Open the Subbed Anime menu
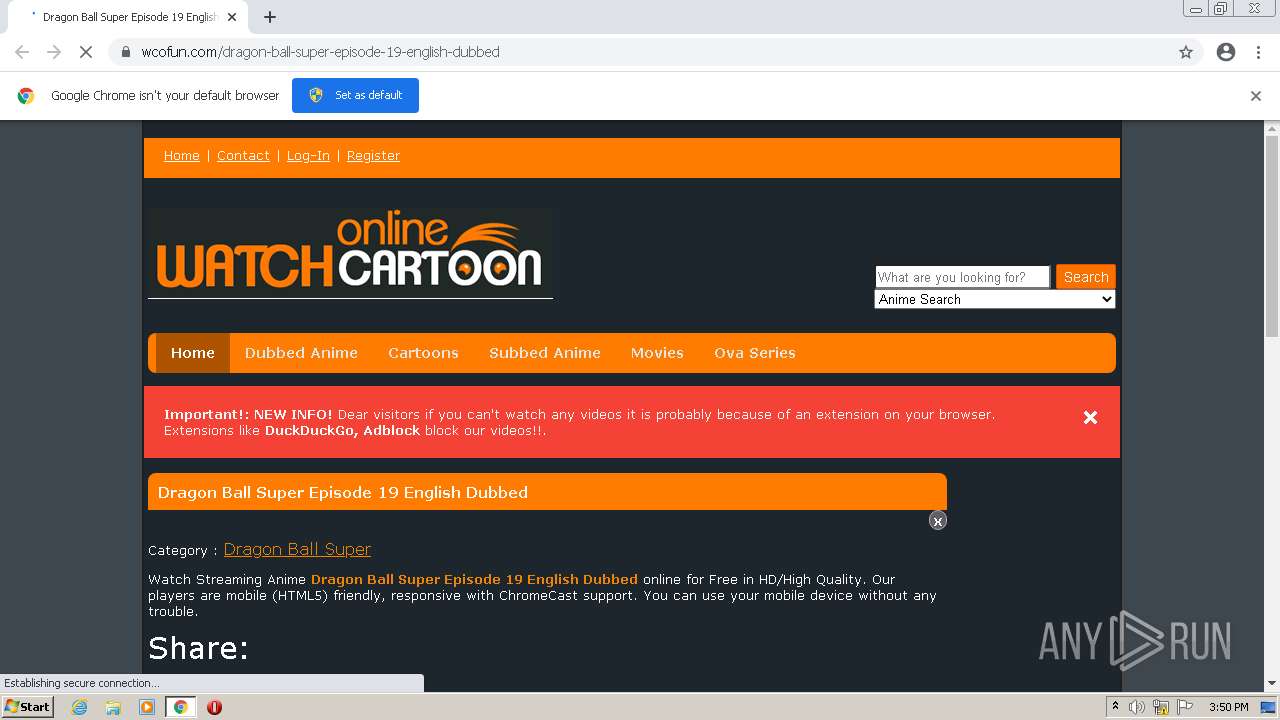The width and height of the screenshot is (1280, 720). (545, 353)
